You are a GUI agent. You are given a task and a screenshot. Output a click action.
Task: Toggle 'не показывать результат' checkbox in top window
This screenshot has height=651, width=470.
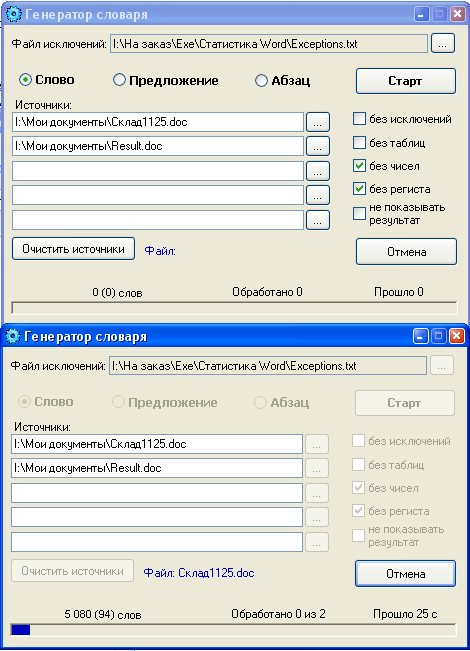coord(359,213)
